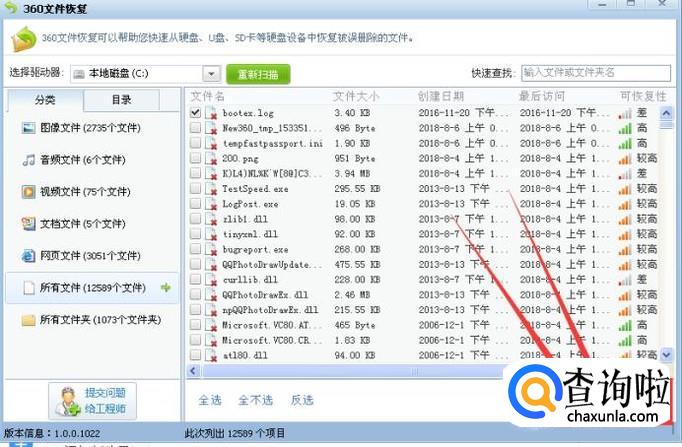The width and height of the screenshot is (682, 447).
Task: Uncheck the bootex.log checkbox
Action: [195, 112]
